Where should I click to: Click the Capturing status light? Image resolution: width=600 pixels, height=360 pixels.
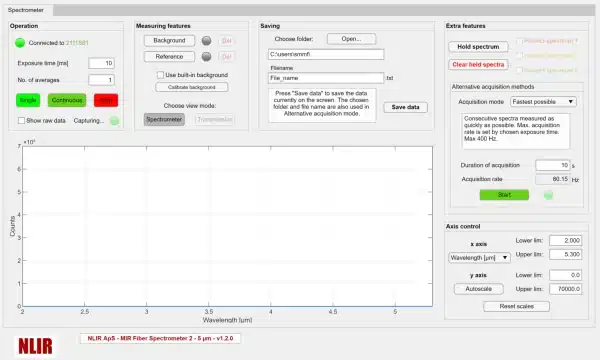(x=114, y=121)
